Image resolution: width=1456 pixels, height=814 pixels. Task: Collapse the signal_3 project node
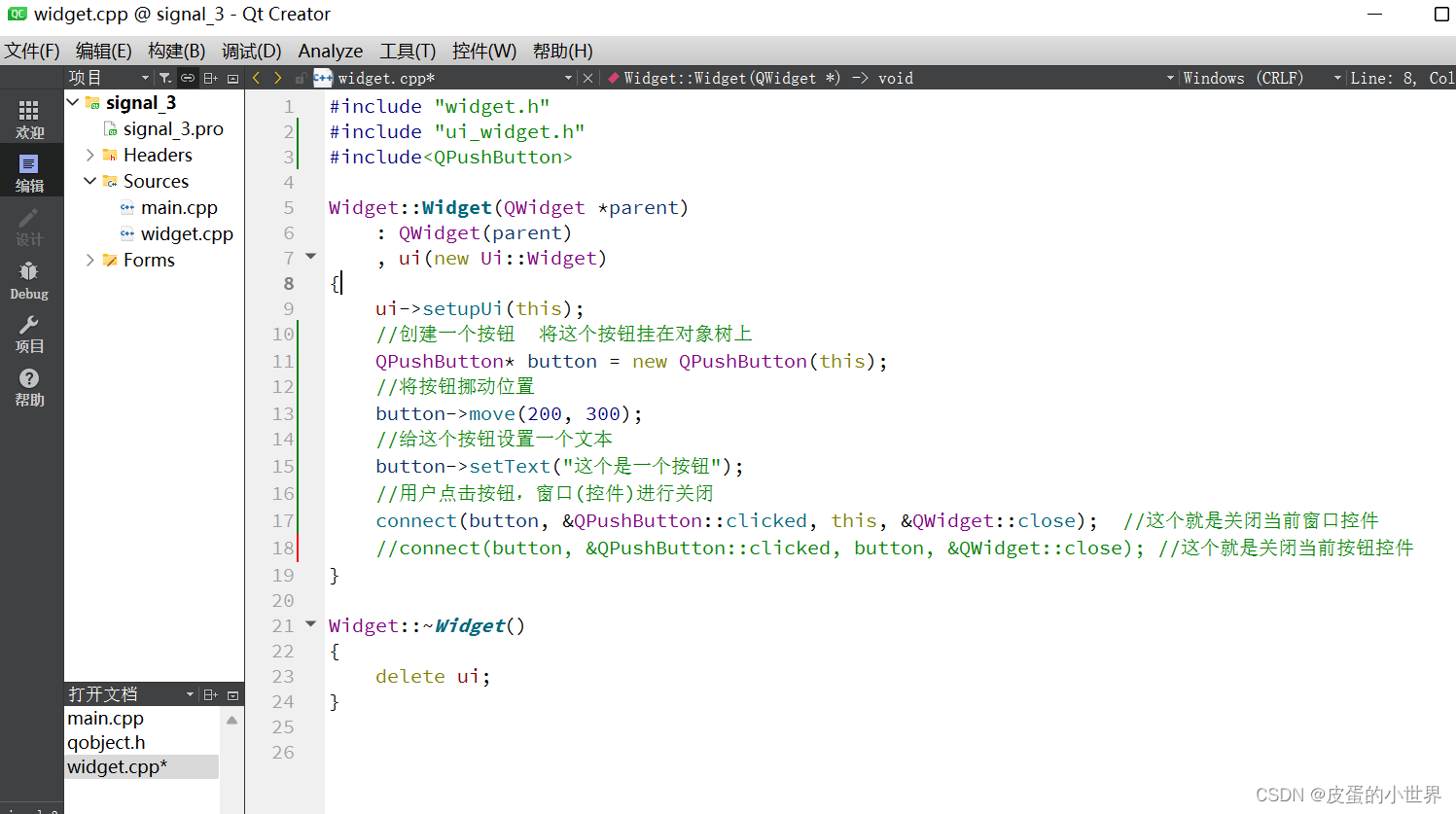(x=73, y=102)
